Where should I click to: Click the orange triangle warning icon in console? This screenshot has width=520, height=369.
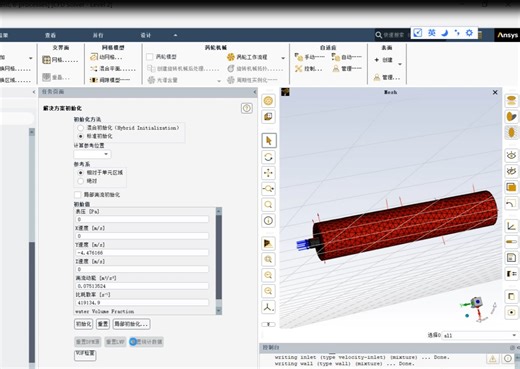(493, 359)
